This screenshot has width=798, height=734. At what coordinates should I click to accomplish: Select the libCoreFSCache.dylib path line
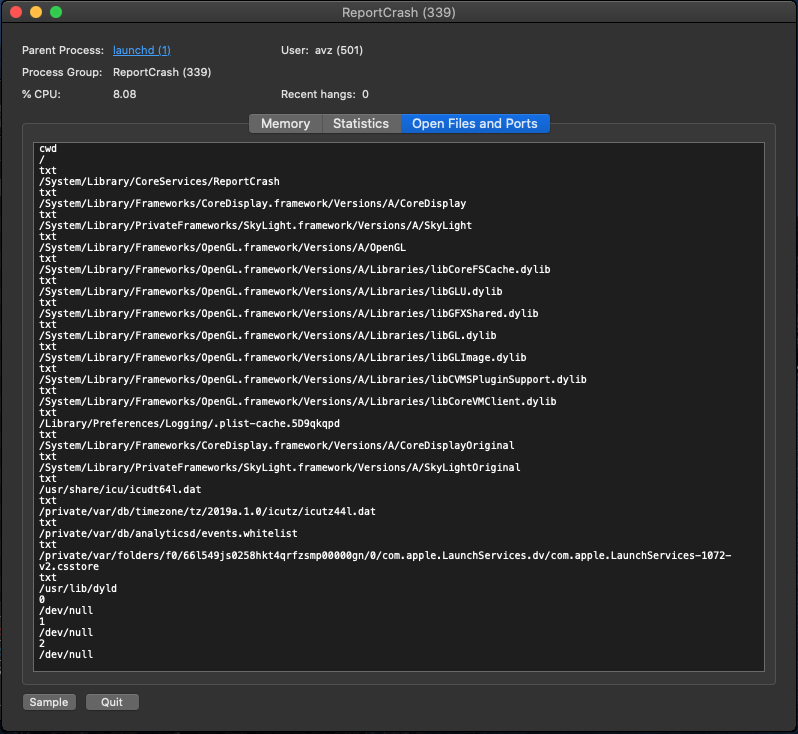[x=295, y=269]
